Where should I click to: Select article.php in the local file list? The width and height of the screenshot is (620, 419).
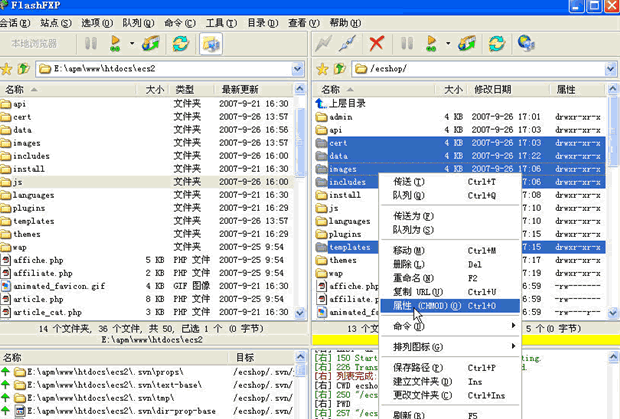[37, 298]
